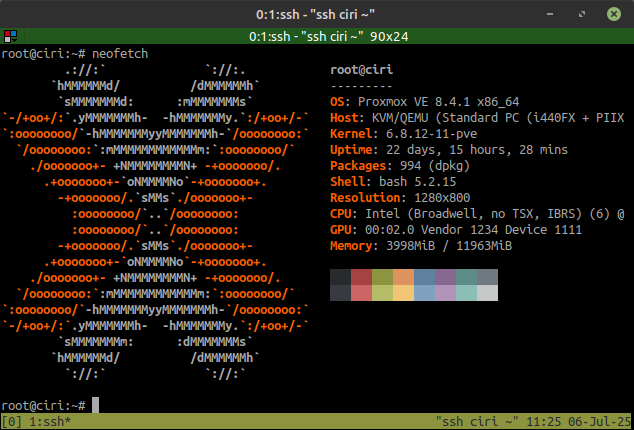The image size is (634, 430).
Task: Click the tmux pane title "ssh ciri ~" in status bar
Action: [x=477, y=422]
